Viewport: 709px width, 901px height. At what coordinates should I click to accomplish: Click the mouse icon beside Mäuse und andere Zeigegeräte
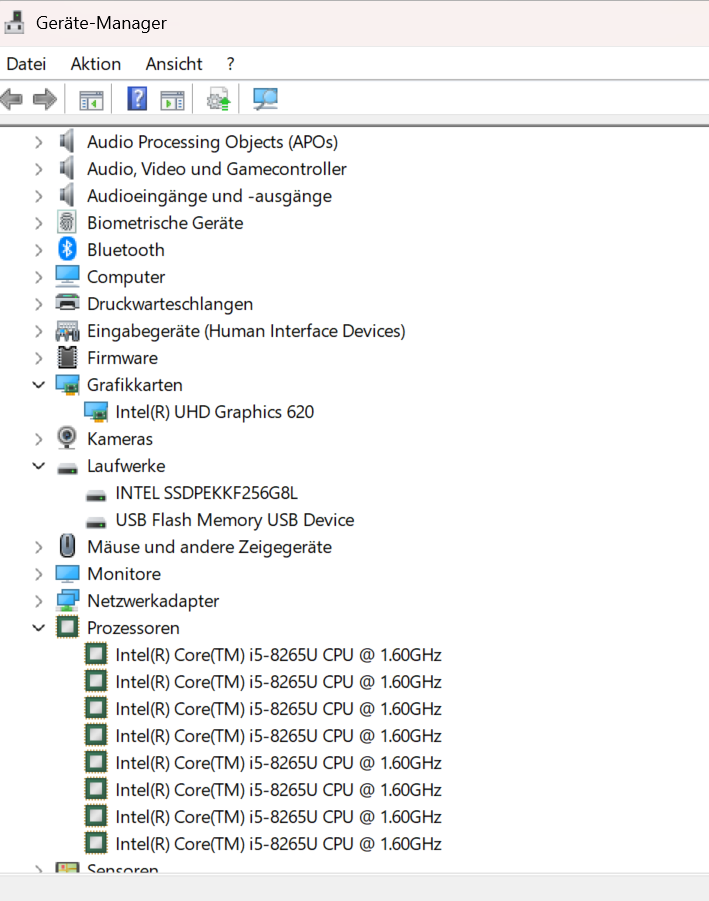point(67,546)
